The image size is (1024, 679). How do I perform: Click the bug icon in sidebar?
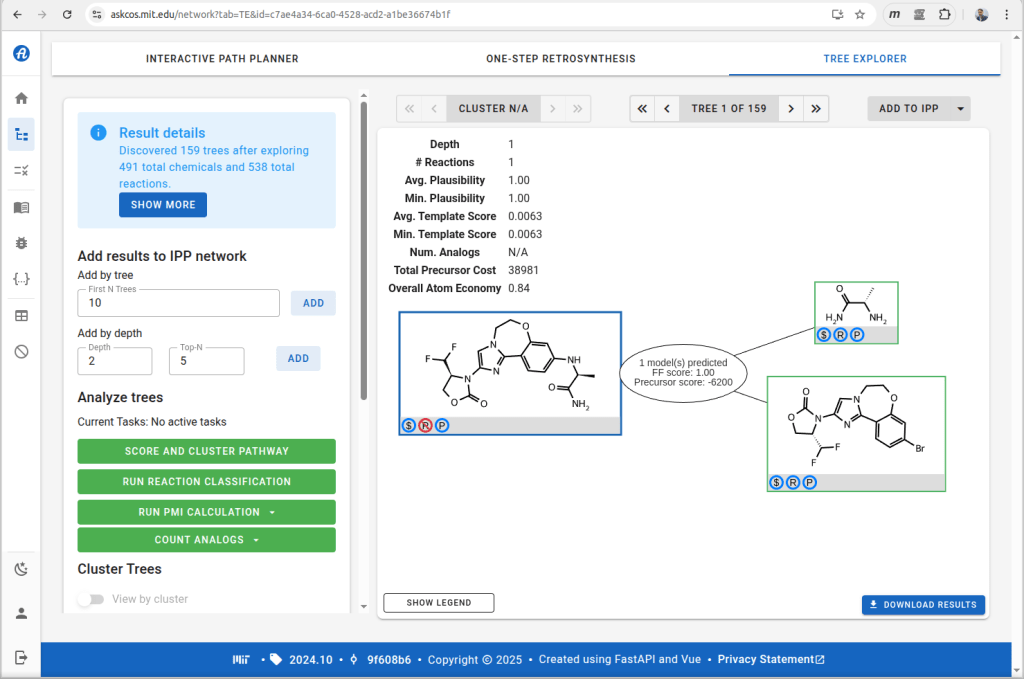point(21,243)
